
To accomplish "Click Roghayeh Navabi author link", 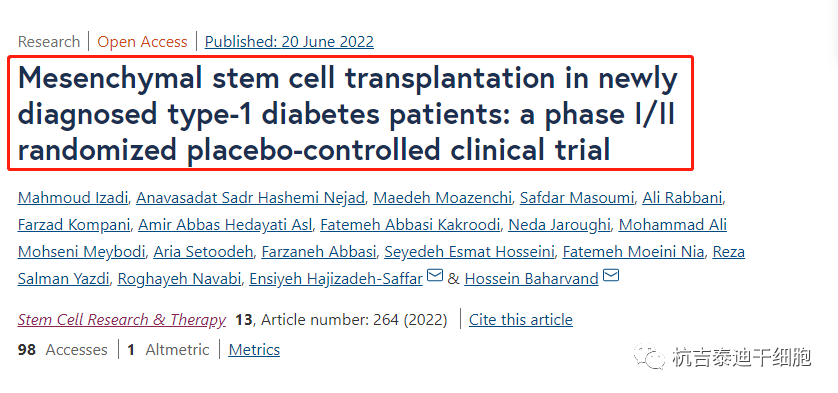I will 179,279.
